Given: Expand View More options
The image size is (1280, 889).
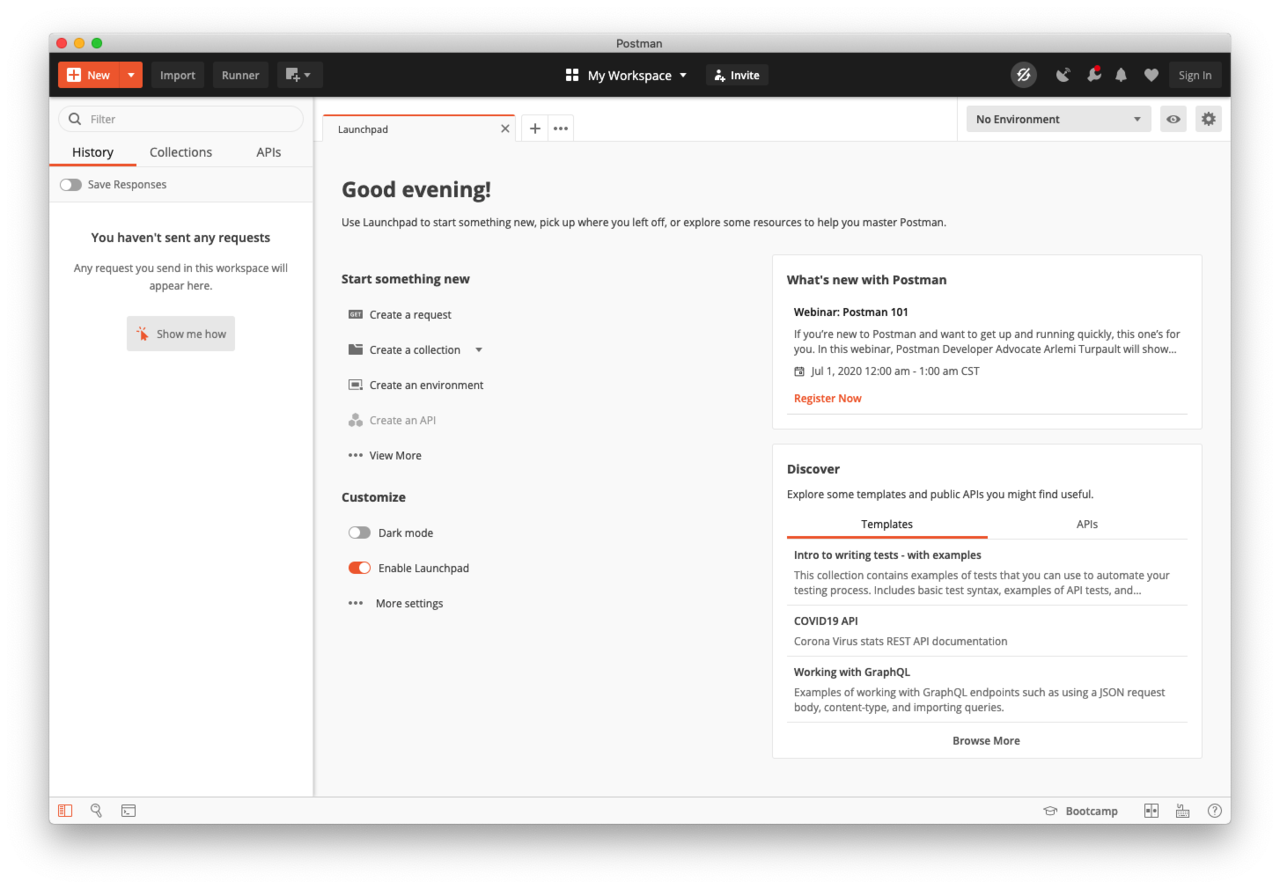Looking at the screenshot, I should [x=385, y=455].
